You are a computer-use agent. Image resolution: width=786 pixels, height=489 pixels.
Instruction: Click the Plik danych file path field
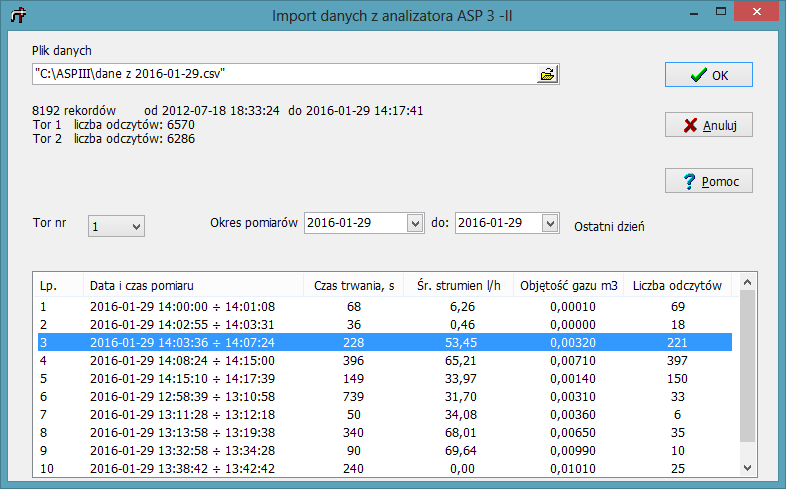(284, 74)
